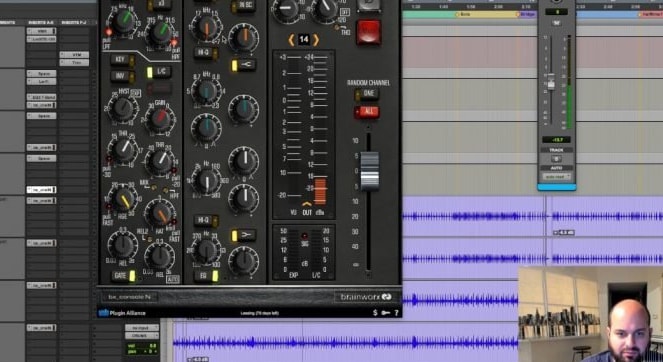Toggle the IN SC button
The image size is (663, 362).
pos(244,6)
